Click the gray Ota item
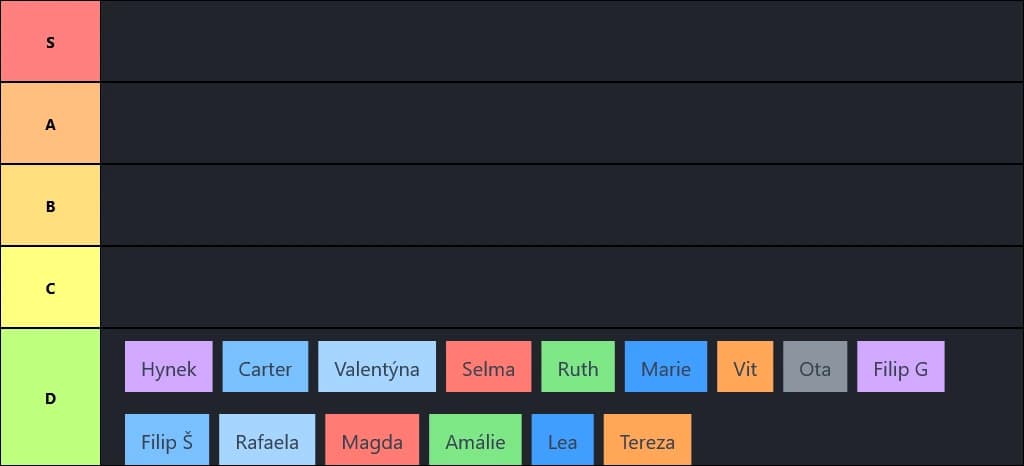Screen dimensions: 1024x466 click(815, 367)
